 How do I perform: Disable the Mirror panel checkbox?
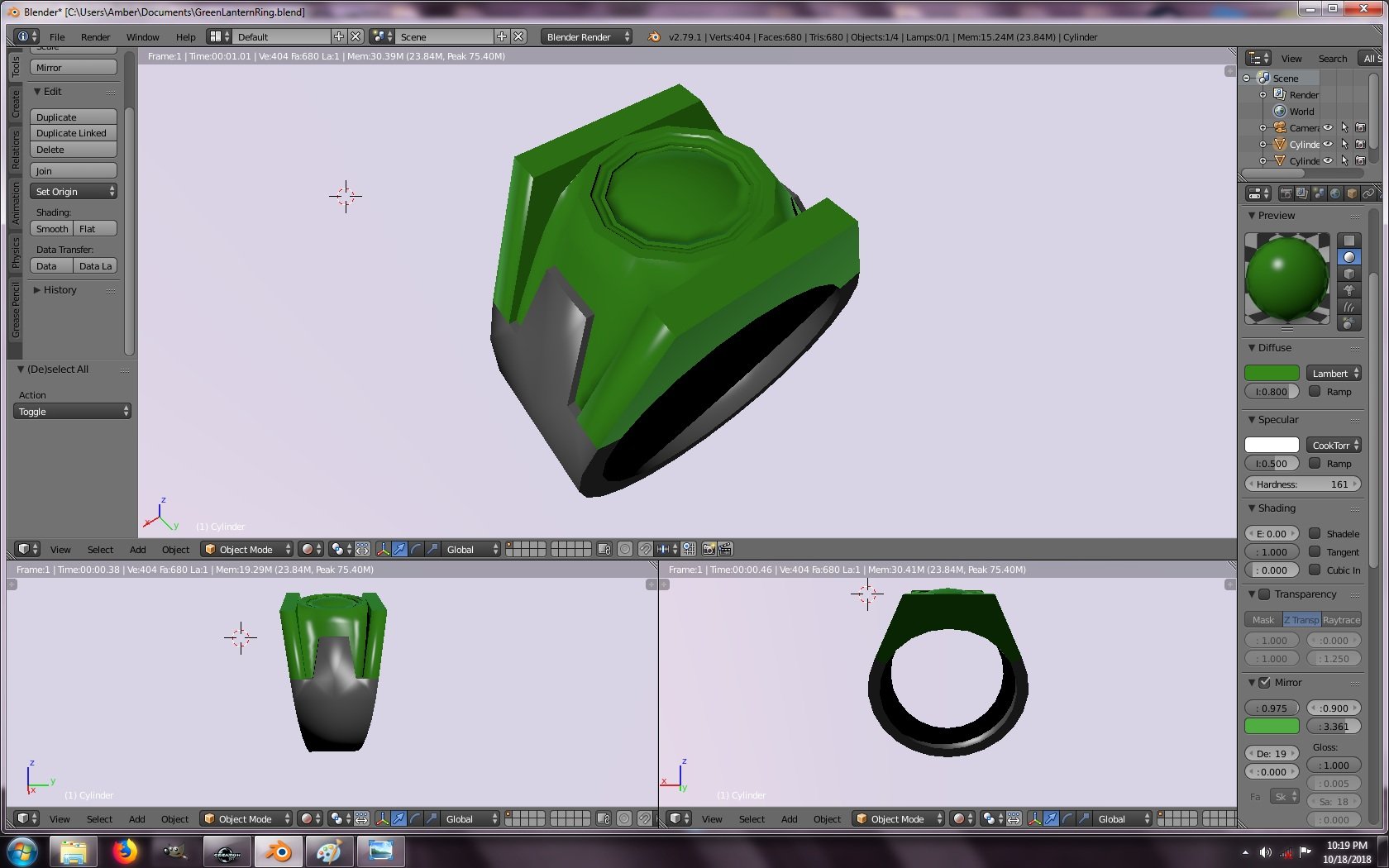click(1264, 683)
